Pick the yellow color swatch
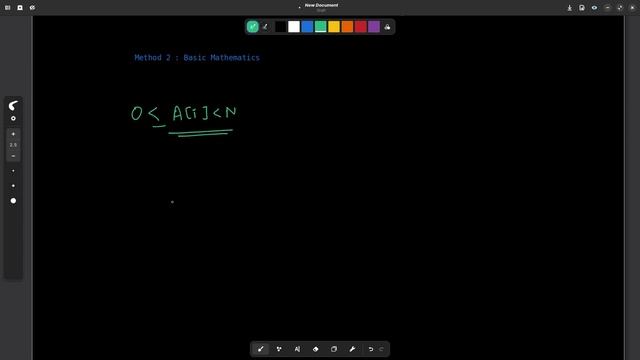This screenshot has height=360, width=640. coord(334,27)
